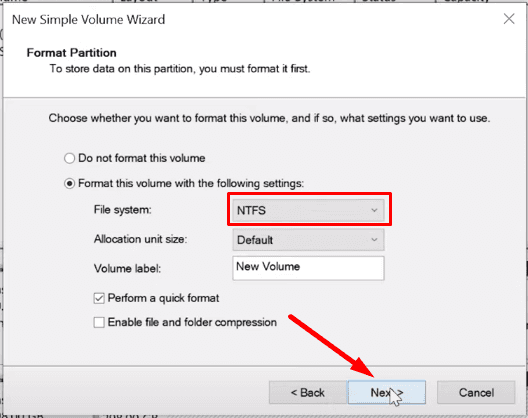The height and width of the screenshot is (418, 528).
Task: Click the File system dropdown chevron arrow
Action: (x=374, y=210)
